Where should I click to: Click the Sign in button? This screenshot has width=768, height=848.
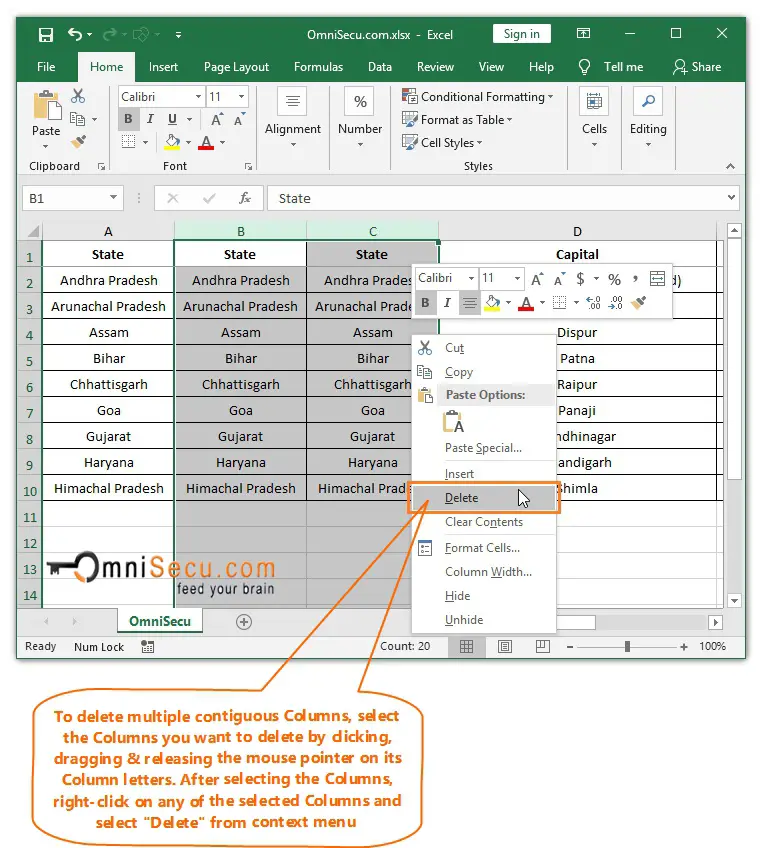521,34
